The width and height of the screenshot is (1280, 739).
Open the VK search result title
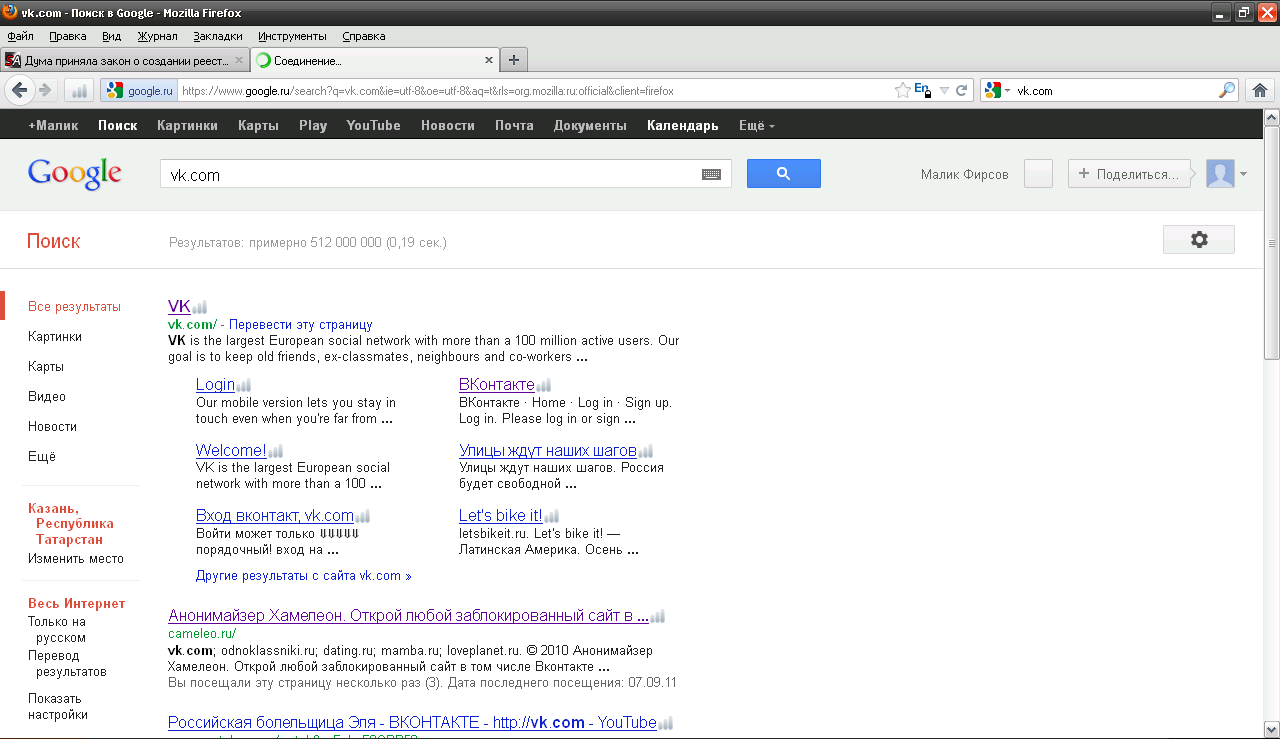[x=179, y=307]
